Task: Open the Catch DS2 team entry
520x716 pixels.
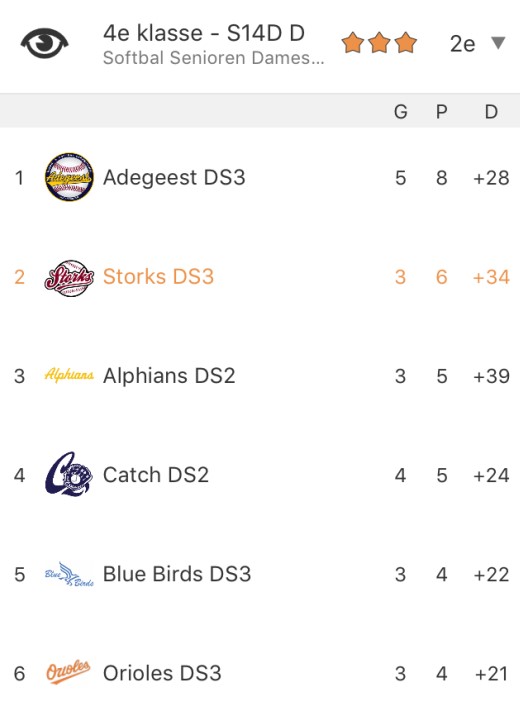Action: tap(260, 475)
